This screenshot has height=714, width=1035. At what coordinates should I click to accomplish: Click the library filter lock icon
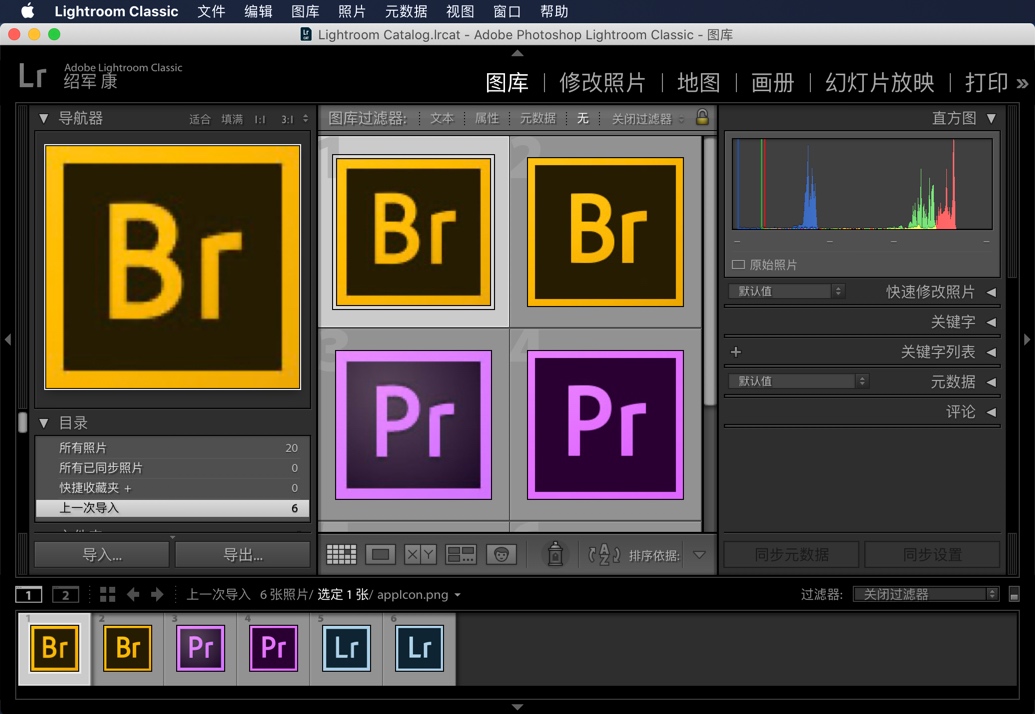[x=703, y=117]
